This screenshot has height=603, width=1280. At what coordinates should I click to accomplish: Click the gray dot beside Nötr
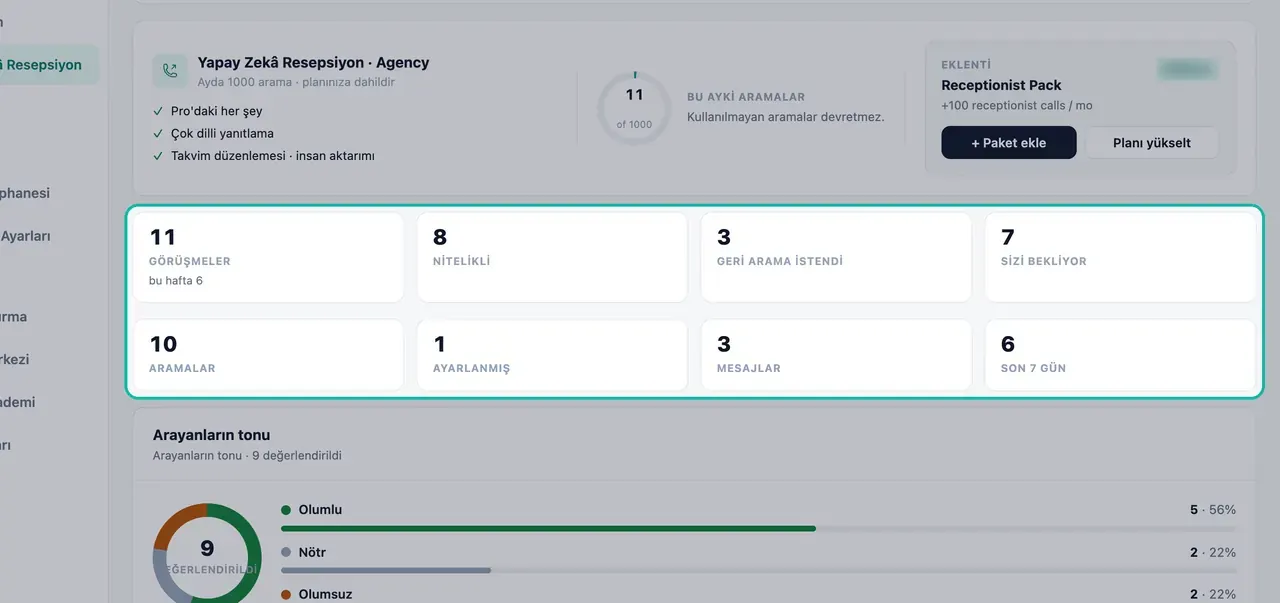[x=286, y=552]
